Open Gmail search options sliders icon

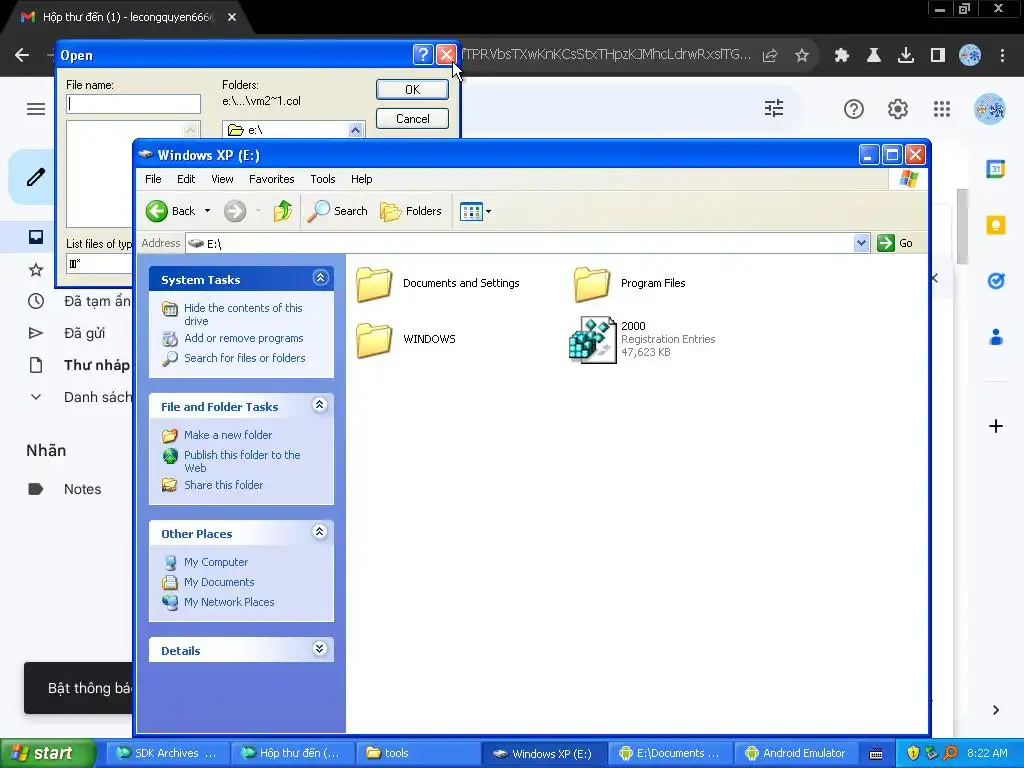774,108
